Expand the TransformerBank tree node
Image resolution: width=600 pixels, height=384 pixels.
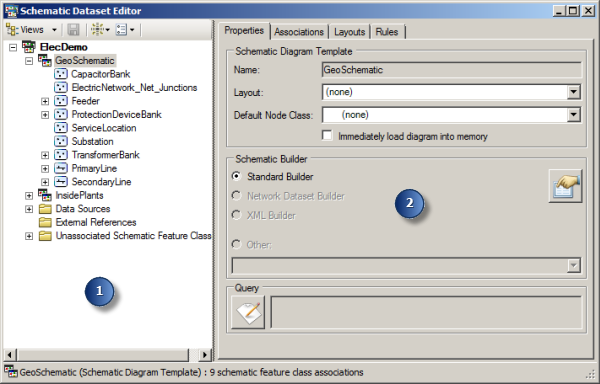click(45, 155)
